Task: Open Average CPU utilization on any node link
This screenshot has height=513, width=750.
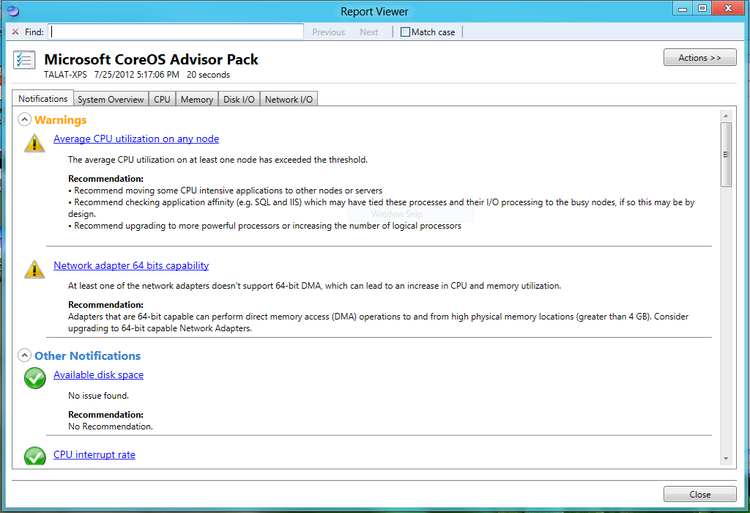Action: point(136,139)
